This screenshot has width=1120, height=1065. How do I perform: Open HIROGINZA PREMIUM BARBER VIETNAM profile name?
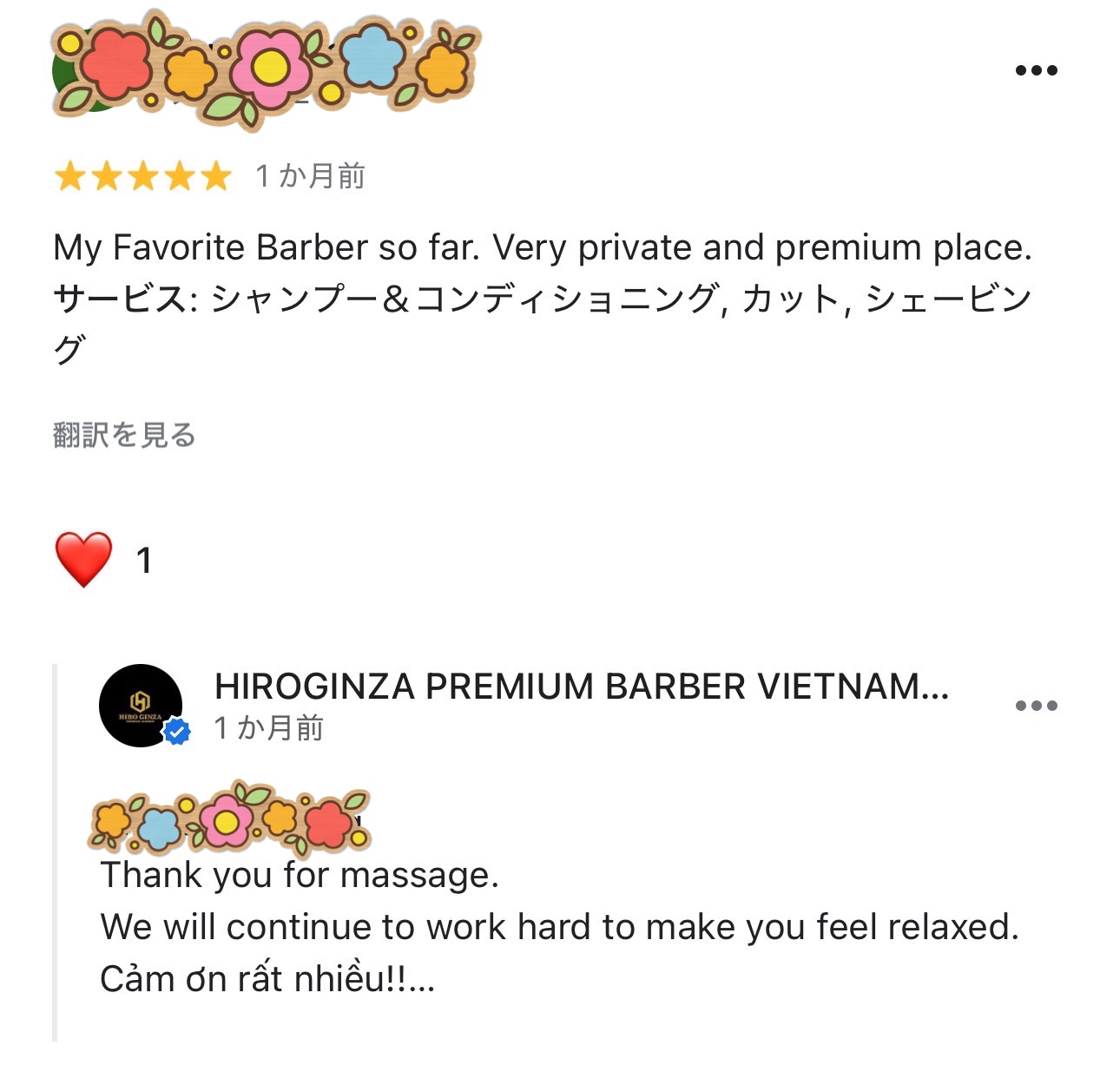point(582,687)
